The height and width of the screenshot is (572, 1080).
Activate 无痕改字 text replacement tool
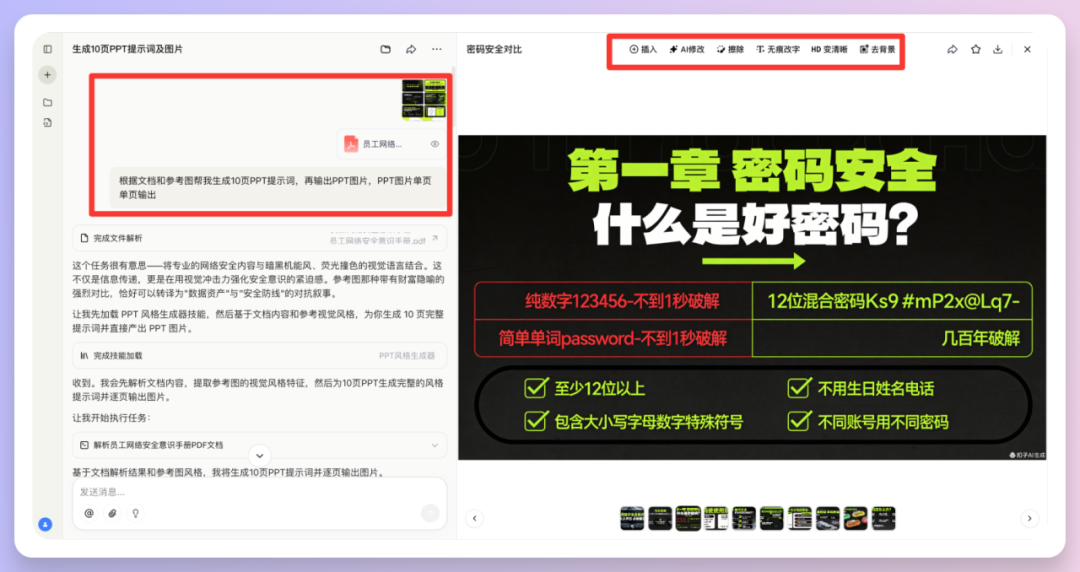(778, 49)
